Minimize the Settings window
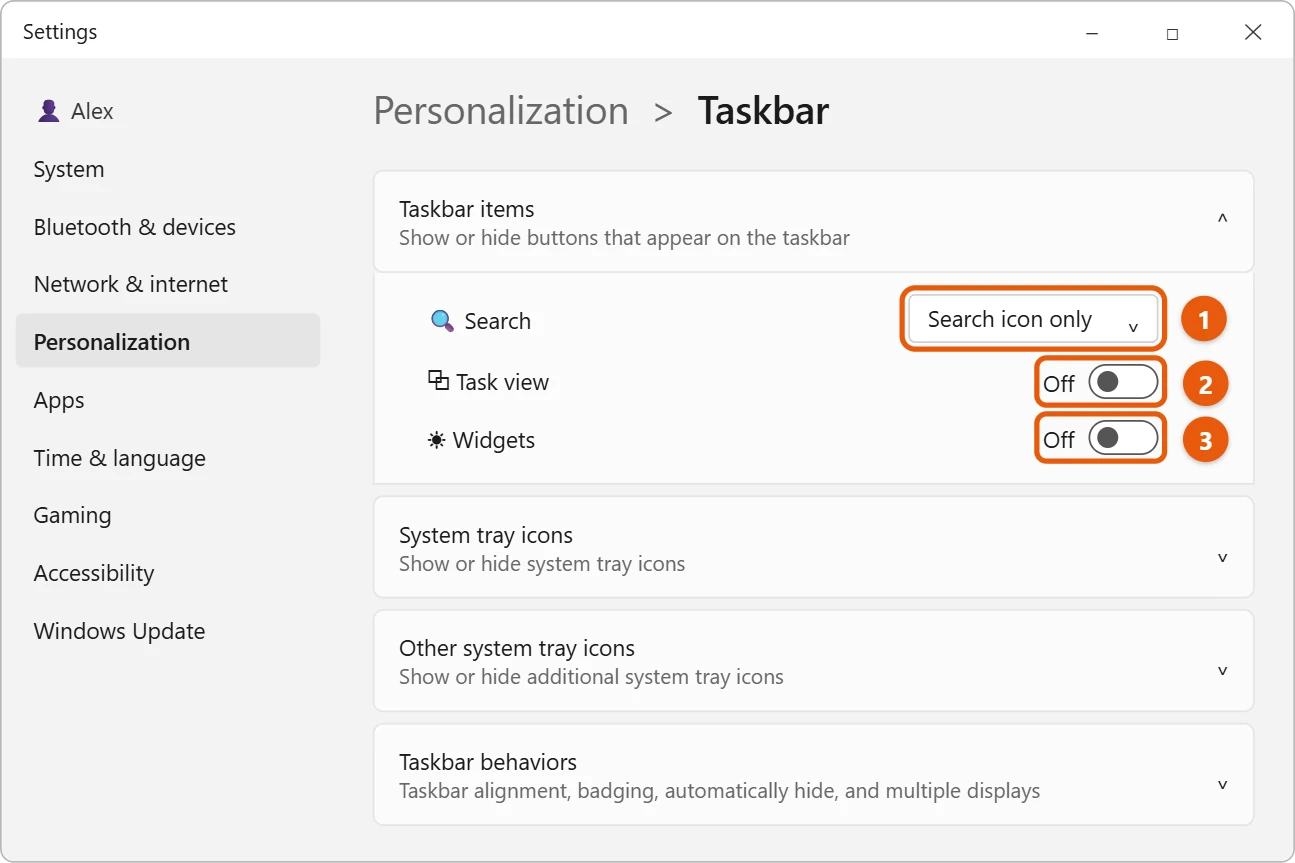The height and width of the screenshot is (863, 1295). [1091, 33]
